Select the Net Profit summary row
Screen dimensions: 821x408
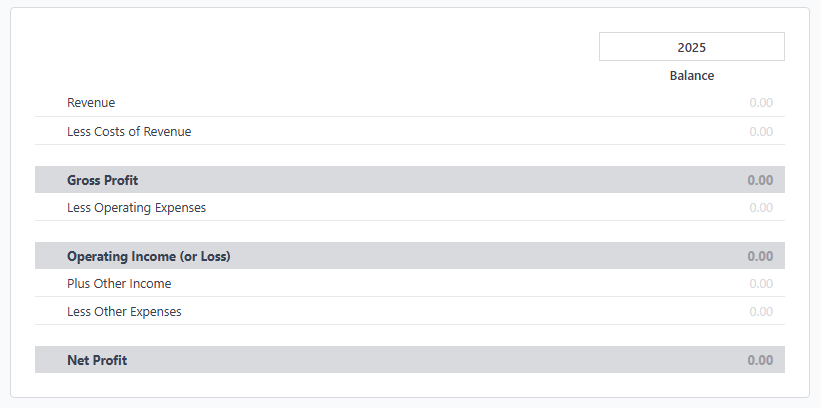(x=410, y=360)
